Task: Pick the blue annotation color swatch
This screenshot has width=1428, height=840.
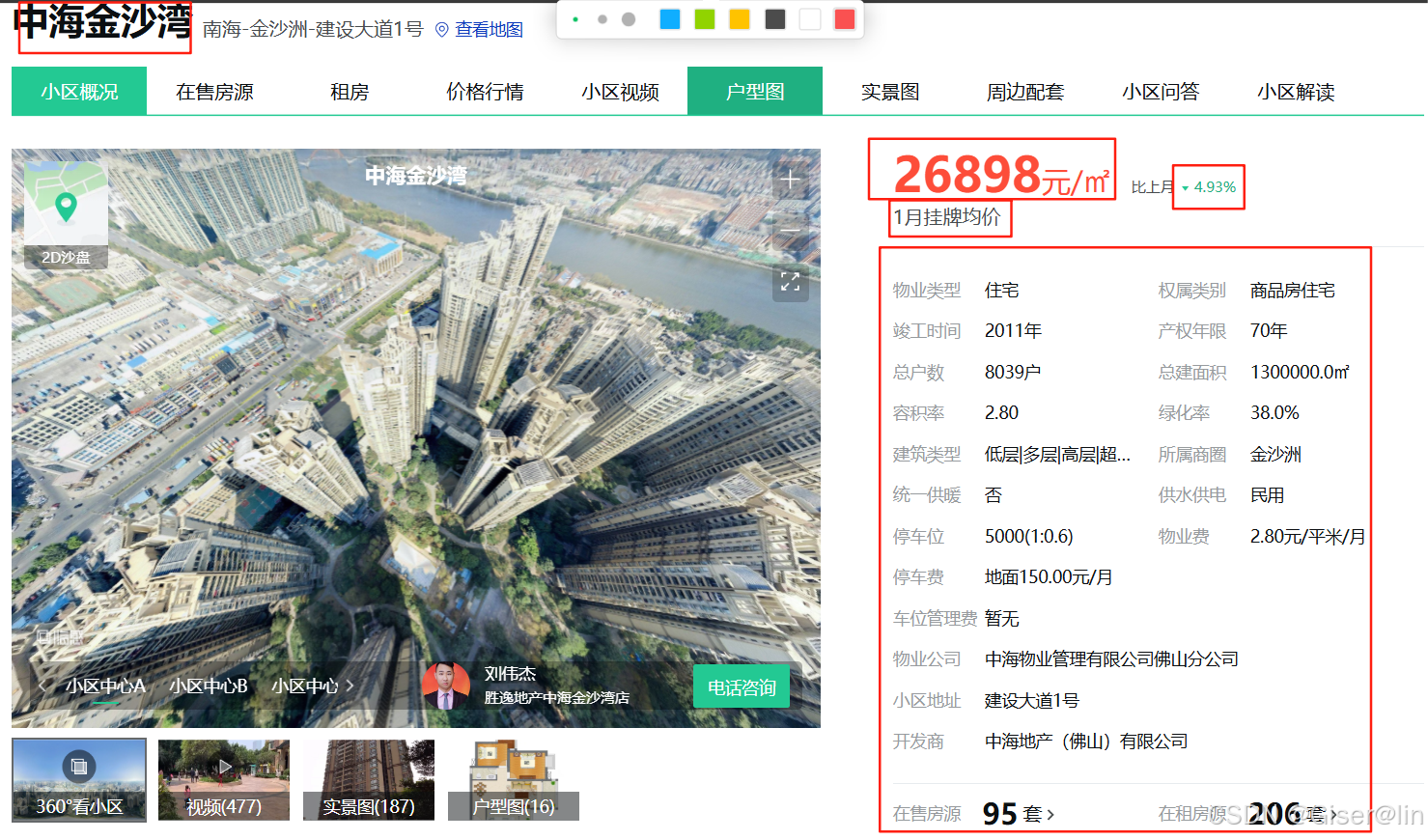Action: pyautogui.click(x=670, y=19)
